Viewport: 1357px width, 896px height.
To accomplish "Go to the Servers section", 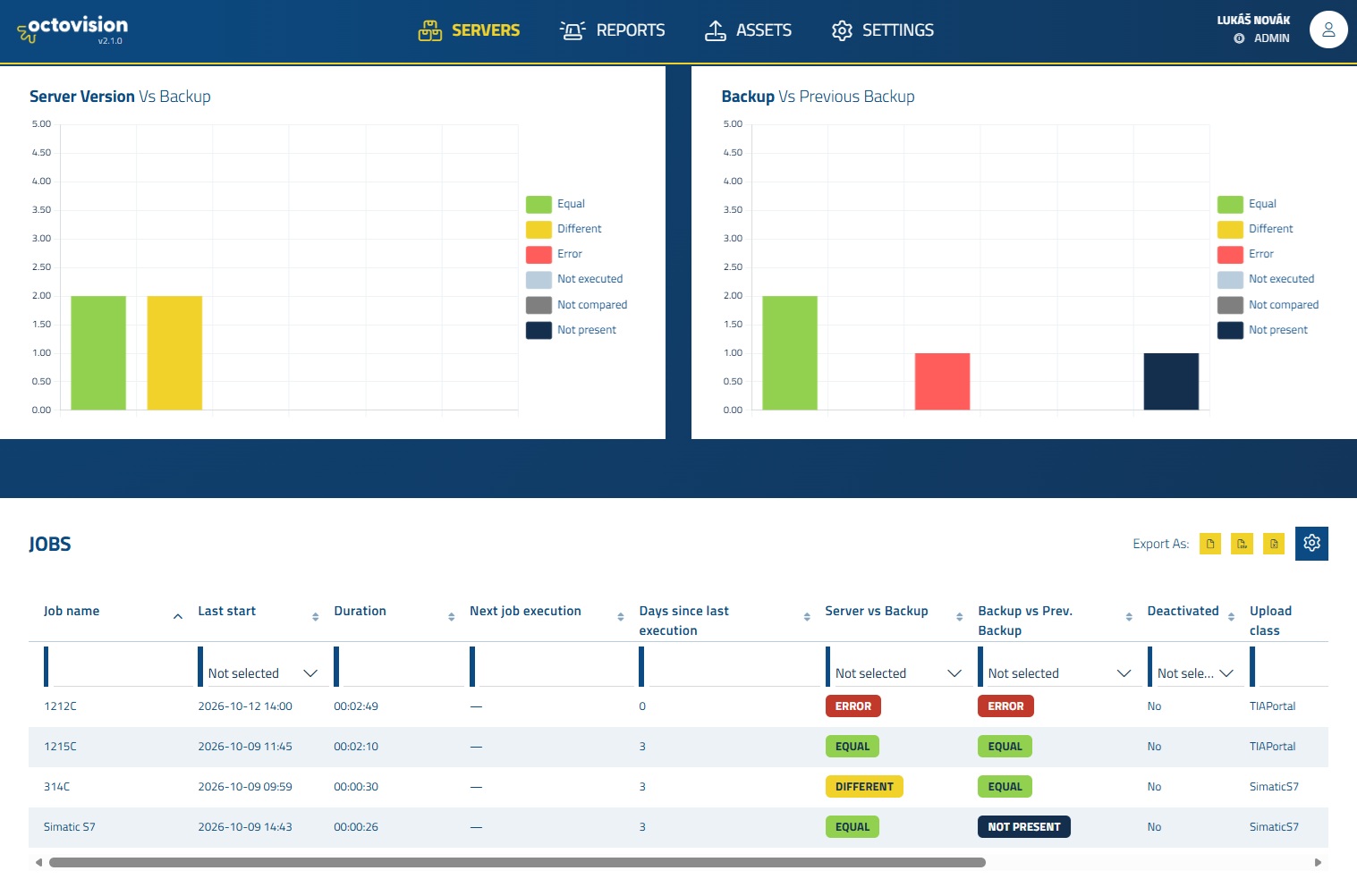I will tap(469, 30).
